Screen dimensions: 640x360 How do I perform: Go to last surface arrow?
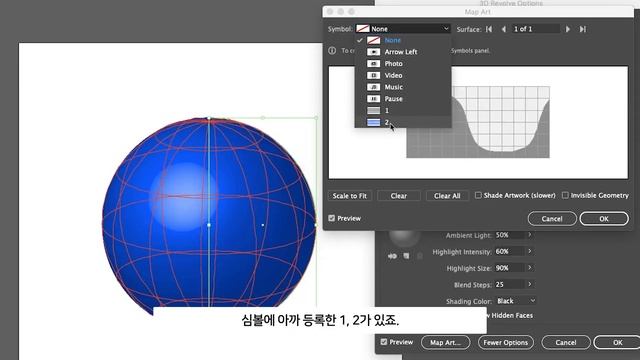(x=583, y=29)
